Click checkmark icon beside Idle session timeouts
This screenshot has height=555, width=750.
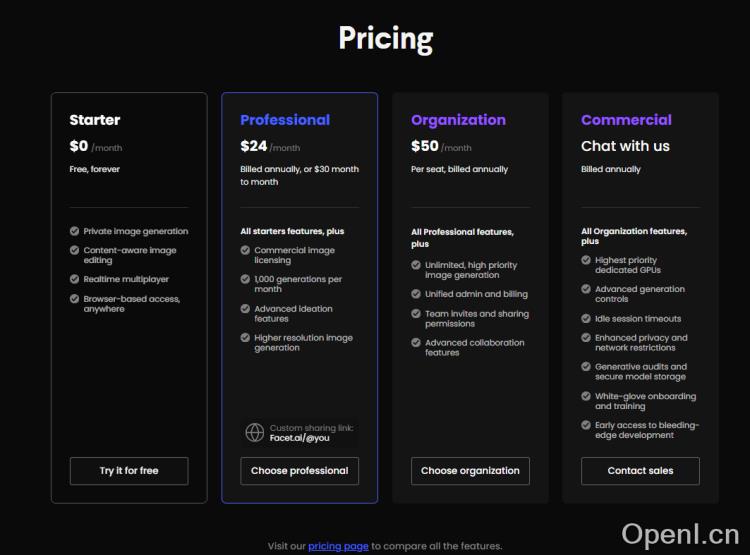pos(586,318)
